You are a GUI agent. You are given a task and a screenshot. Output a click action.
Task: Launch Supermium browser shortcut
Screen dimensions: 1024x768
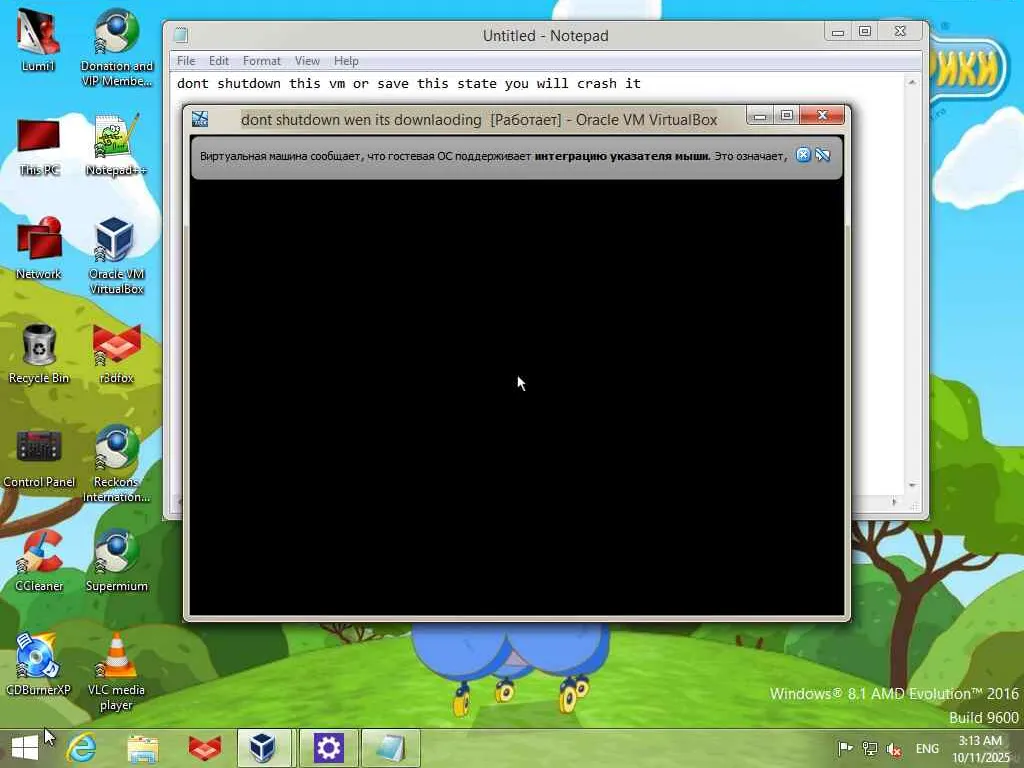pyautogui.click(x=116, y=562)
